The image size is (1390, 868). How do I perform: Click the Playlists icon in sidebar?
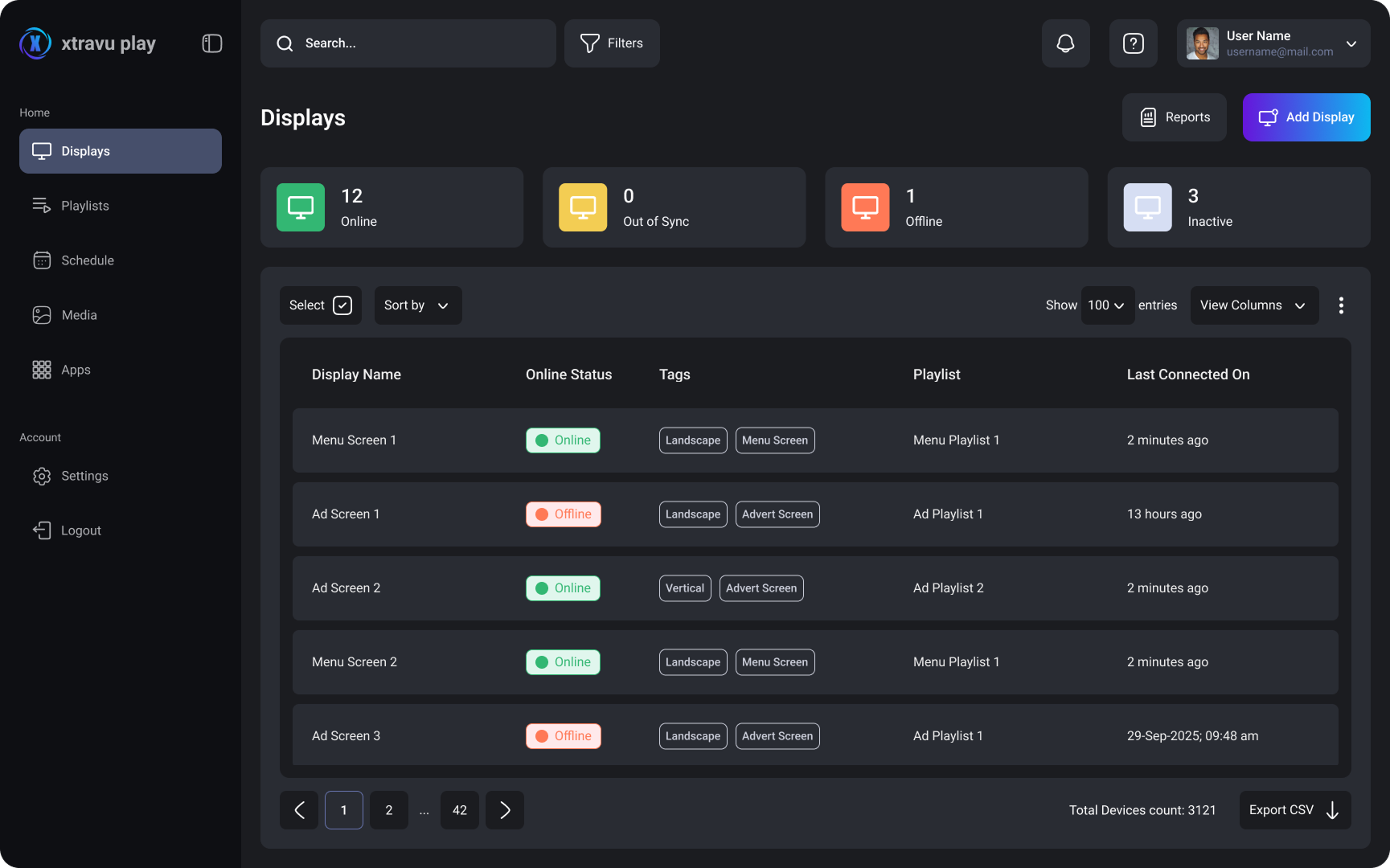[42, 206]
